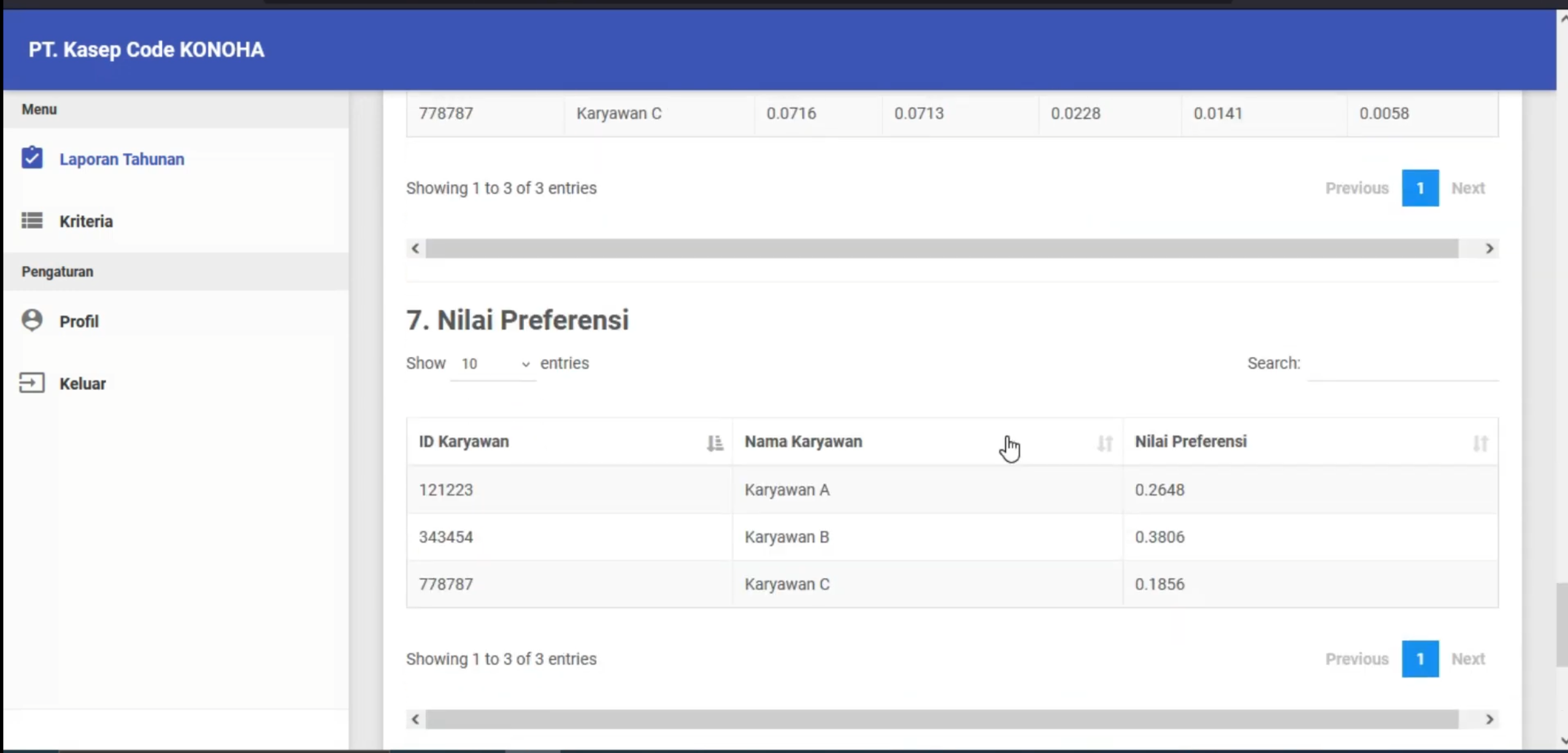Click the upper horizontal scrollbar track
This screenshot has width=1568, height=753.
pos(942,248)
